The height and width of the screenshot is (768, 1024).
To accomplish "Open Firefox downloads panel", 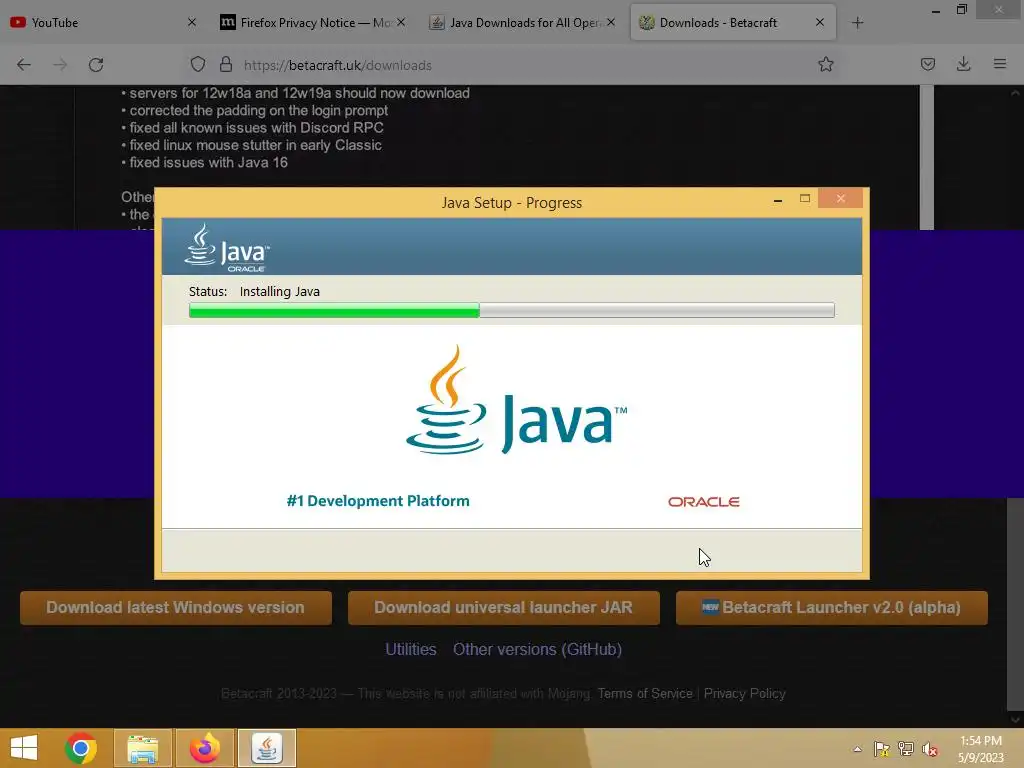I will coord(963,64).
